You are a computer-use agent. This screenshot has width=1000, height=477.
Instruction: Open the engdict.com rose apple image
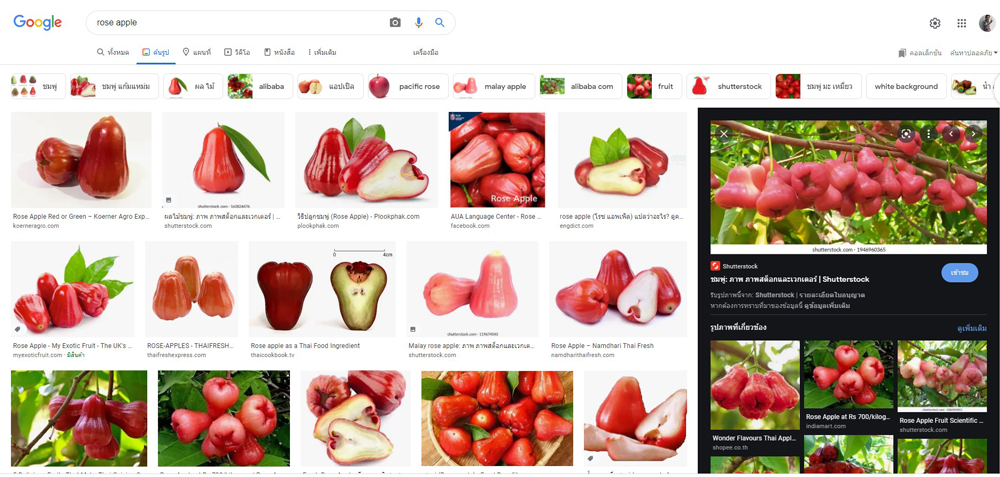(x=622, y=160)
